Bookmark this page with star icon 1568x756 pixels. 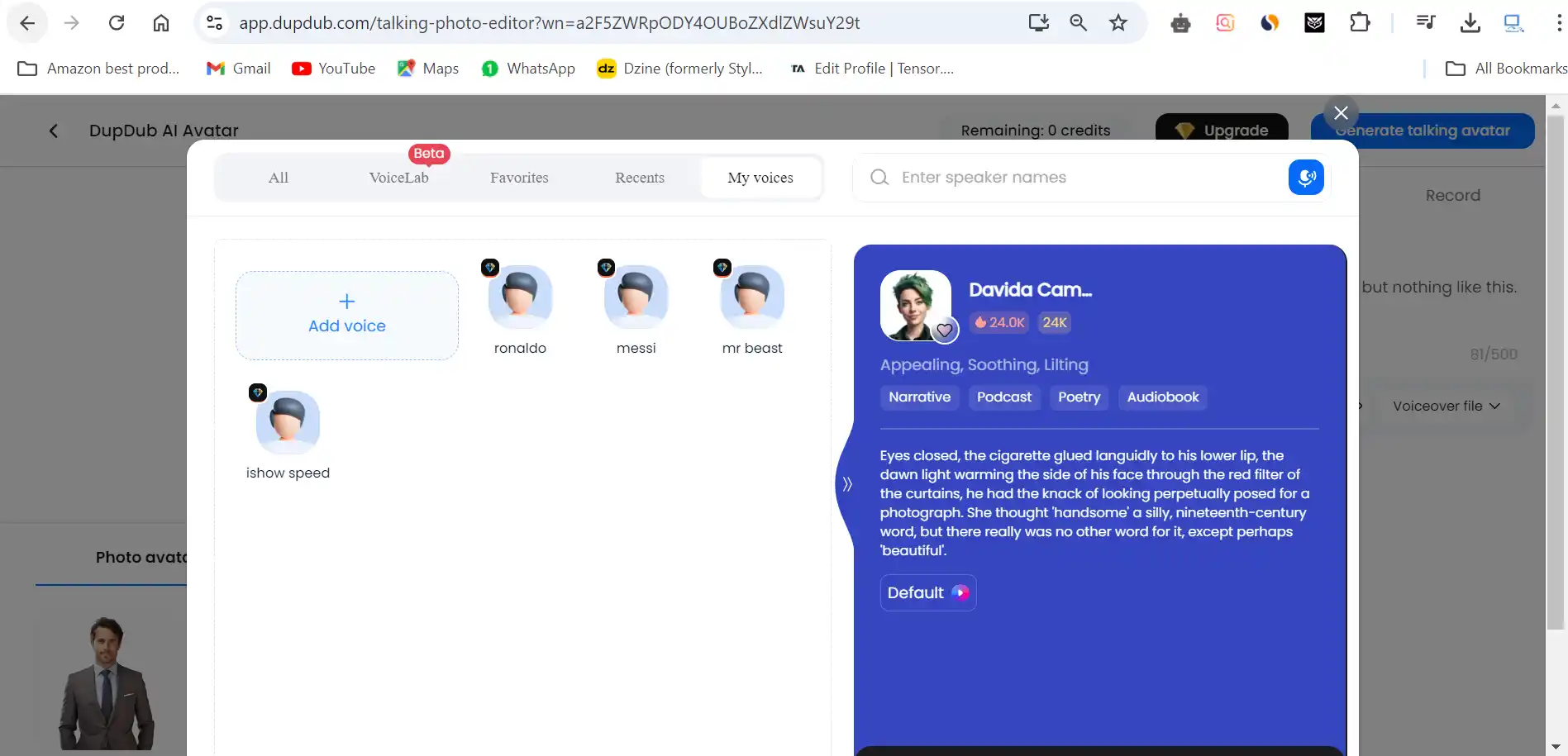click(1118, 23)
